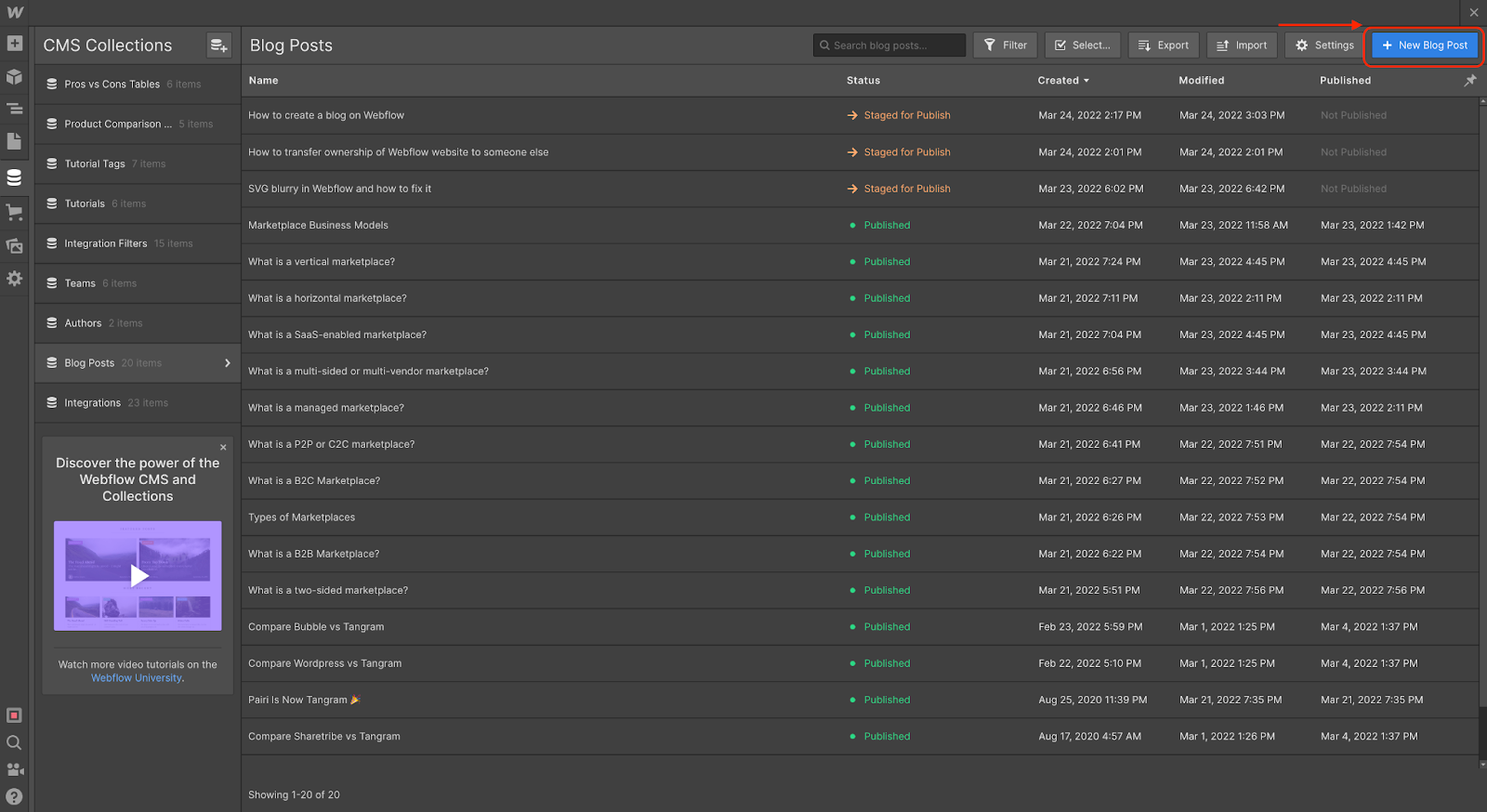Open the Help question mark icon
1487x812 pixels.
14,796
